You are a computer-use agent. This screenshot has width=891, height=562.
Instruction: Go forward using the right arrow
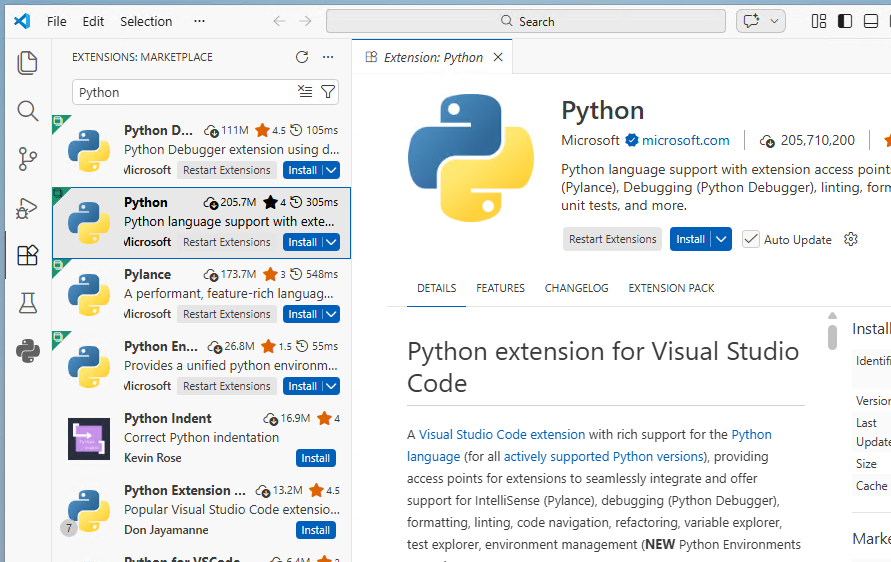point(305,22)
